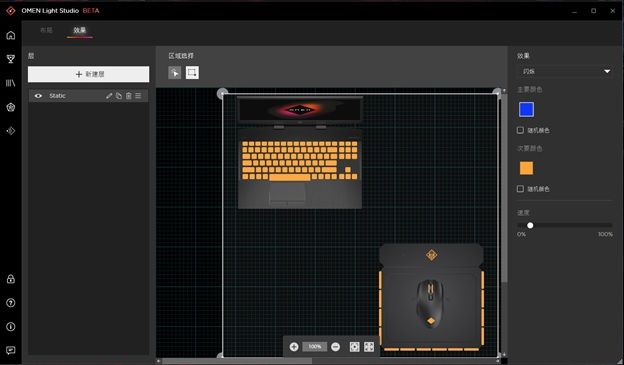Click the laptop touchpad on canvas
624x365 pixels.
[287, 194]
